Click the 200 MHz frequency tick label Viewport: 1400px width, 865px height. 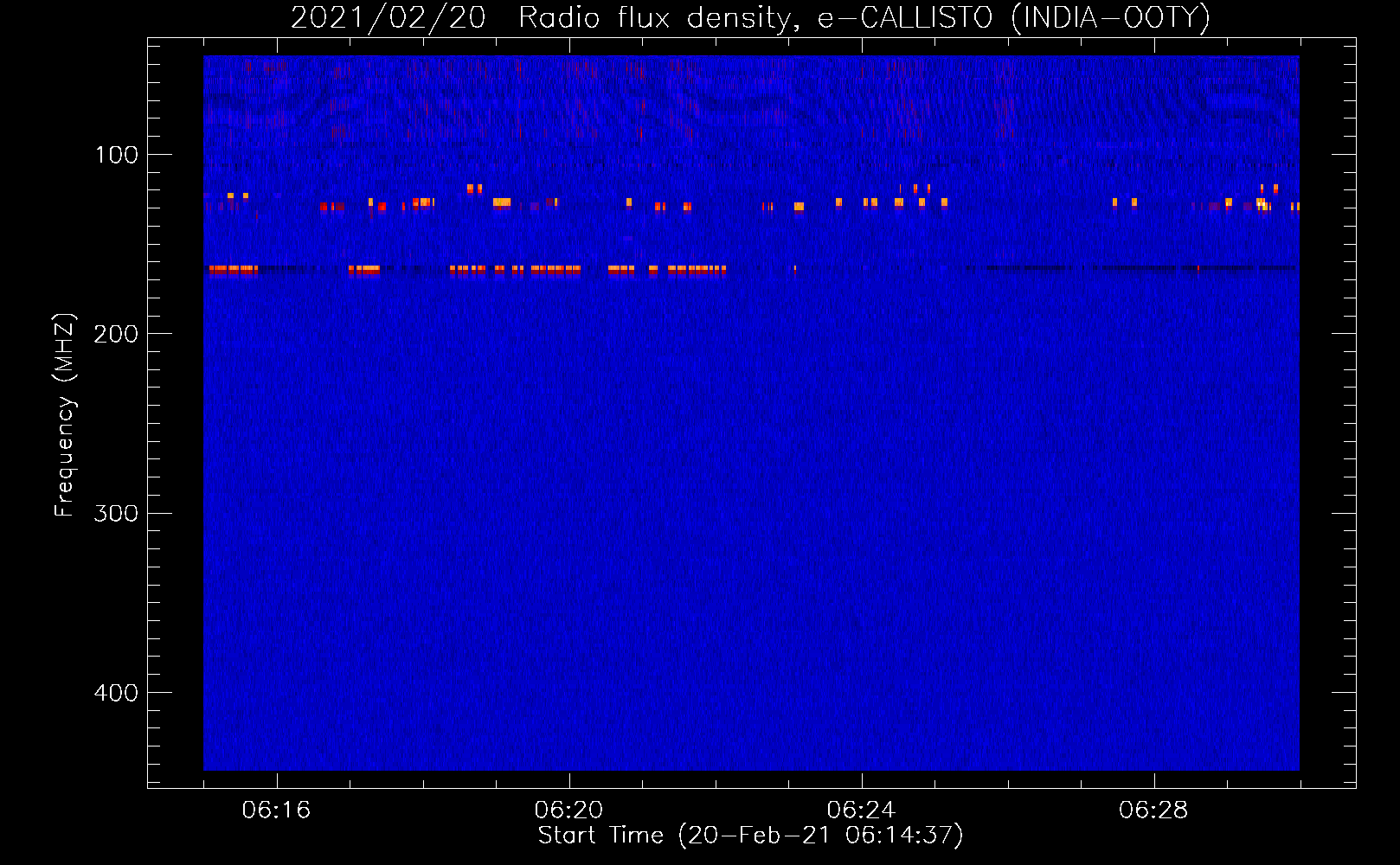click(x=116, y=334)
